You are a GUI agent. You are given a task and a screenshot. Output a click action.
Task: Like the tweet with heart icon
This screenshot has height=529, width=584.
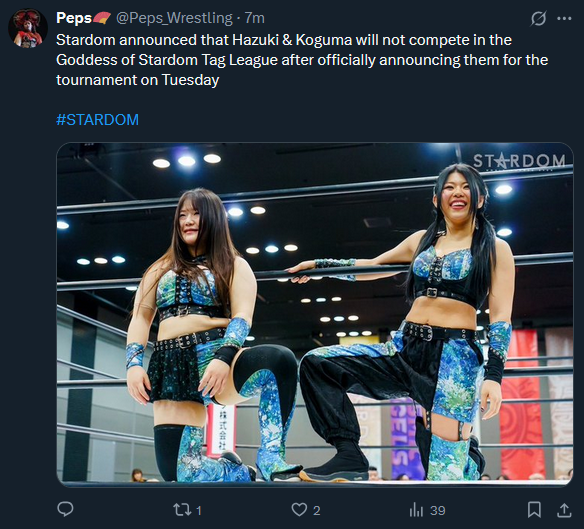[299, 509]
